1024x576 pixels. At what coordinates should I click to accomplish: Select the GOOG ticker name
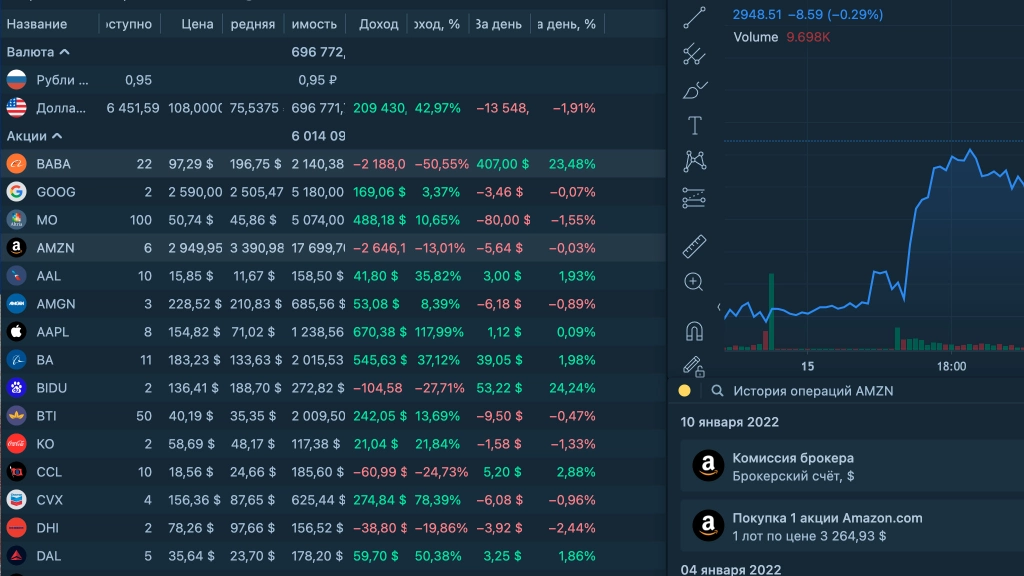click(56, 192)
